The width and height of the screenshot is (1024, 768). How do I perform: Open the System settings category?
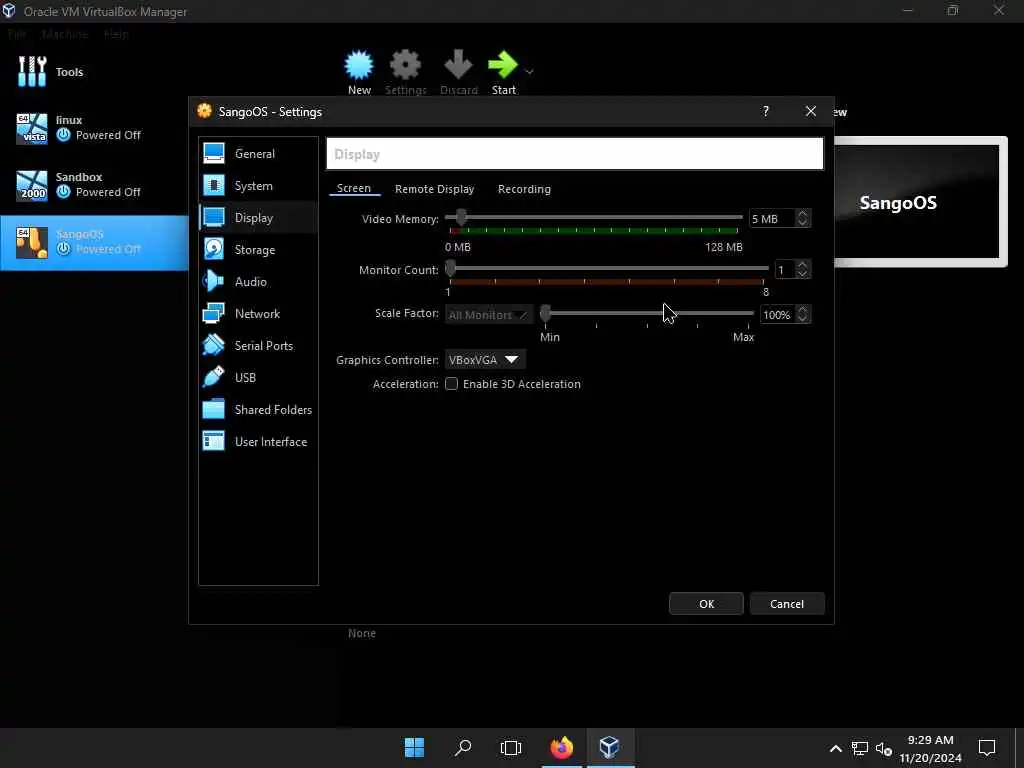tap(258, 185)
